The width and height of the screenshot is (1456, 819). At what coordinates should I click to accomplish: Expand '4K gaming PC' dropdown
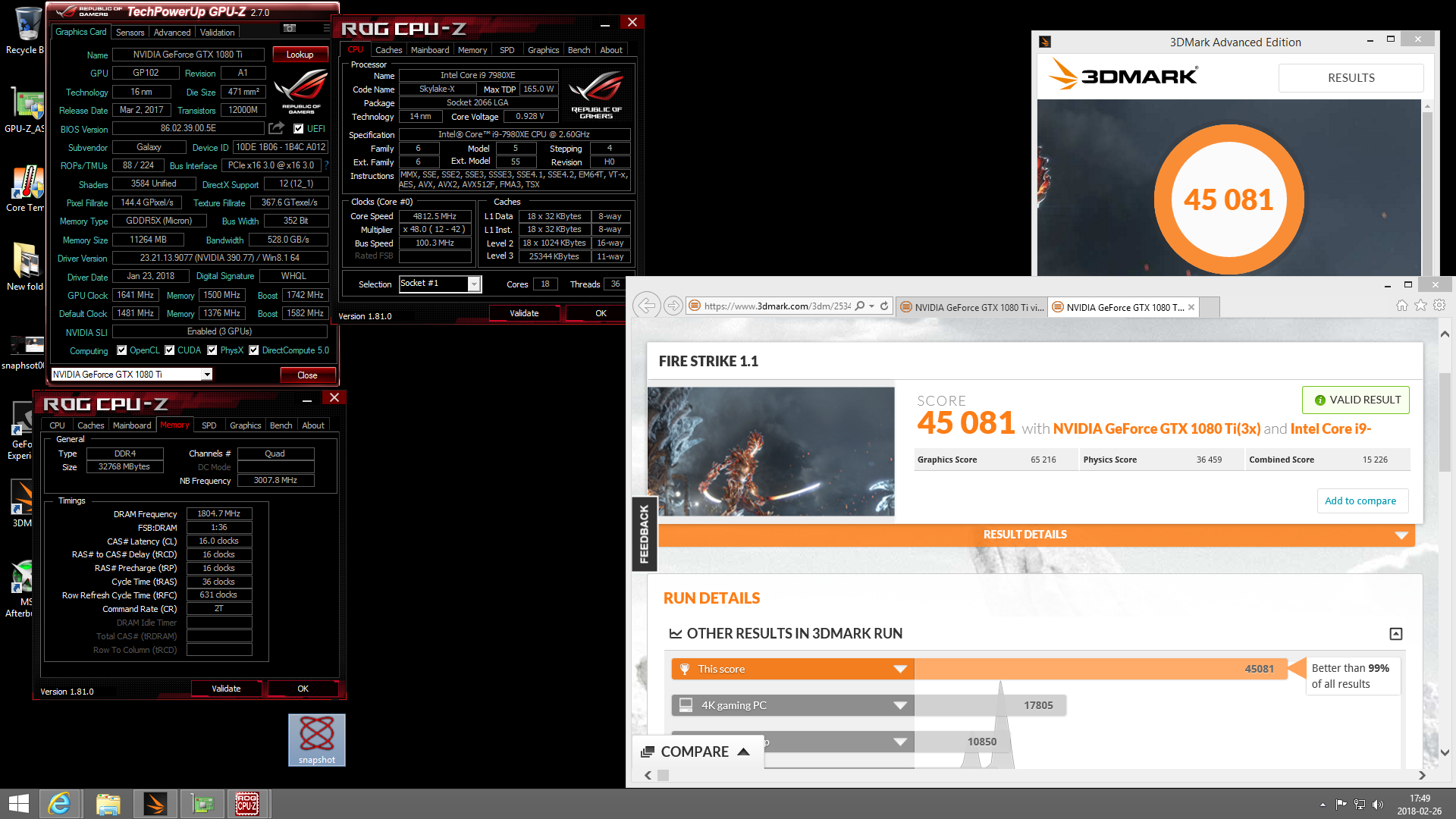click(x=900, y=705)
